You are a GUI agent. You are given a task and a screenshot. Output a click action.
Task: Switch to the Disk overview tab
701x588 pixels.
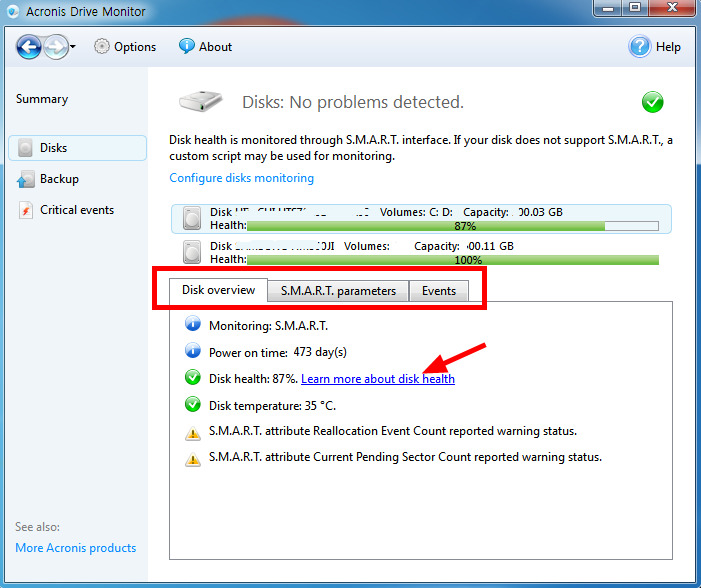pyautogui.click(x=218, y=291)
